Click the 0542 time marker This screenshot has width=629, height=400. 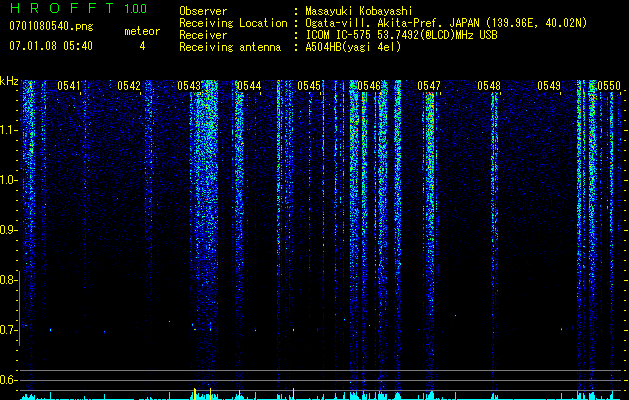[129, 85]
